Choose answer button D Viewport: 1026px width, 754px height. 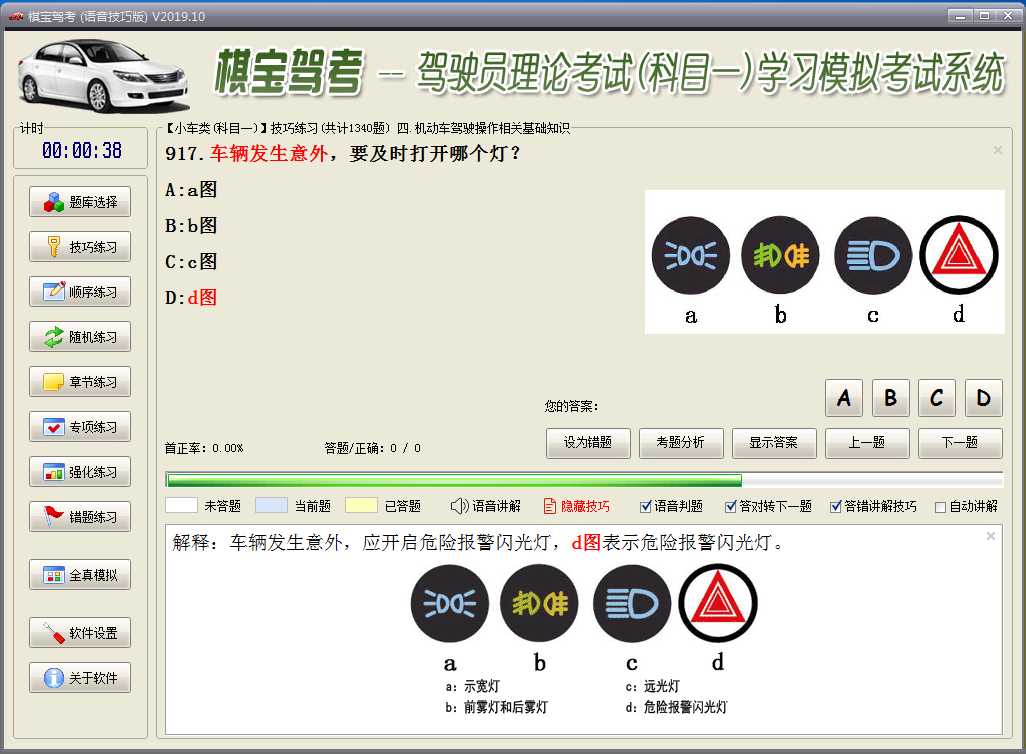983,398
